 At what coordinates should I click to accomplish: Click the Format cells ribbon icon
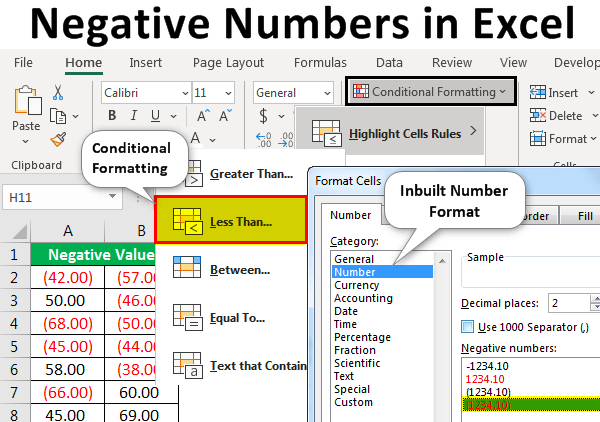538,138
